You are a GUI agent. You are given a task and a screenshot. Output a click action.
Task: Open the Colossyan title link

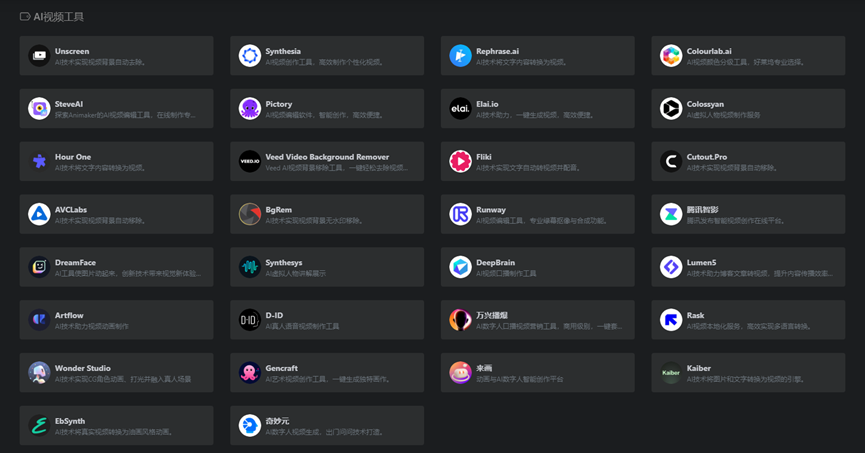click(x=705, y=104)
